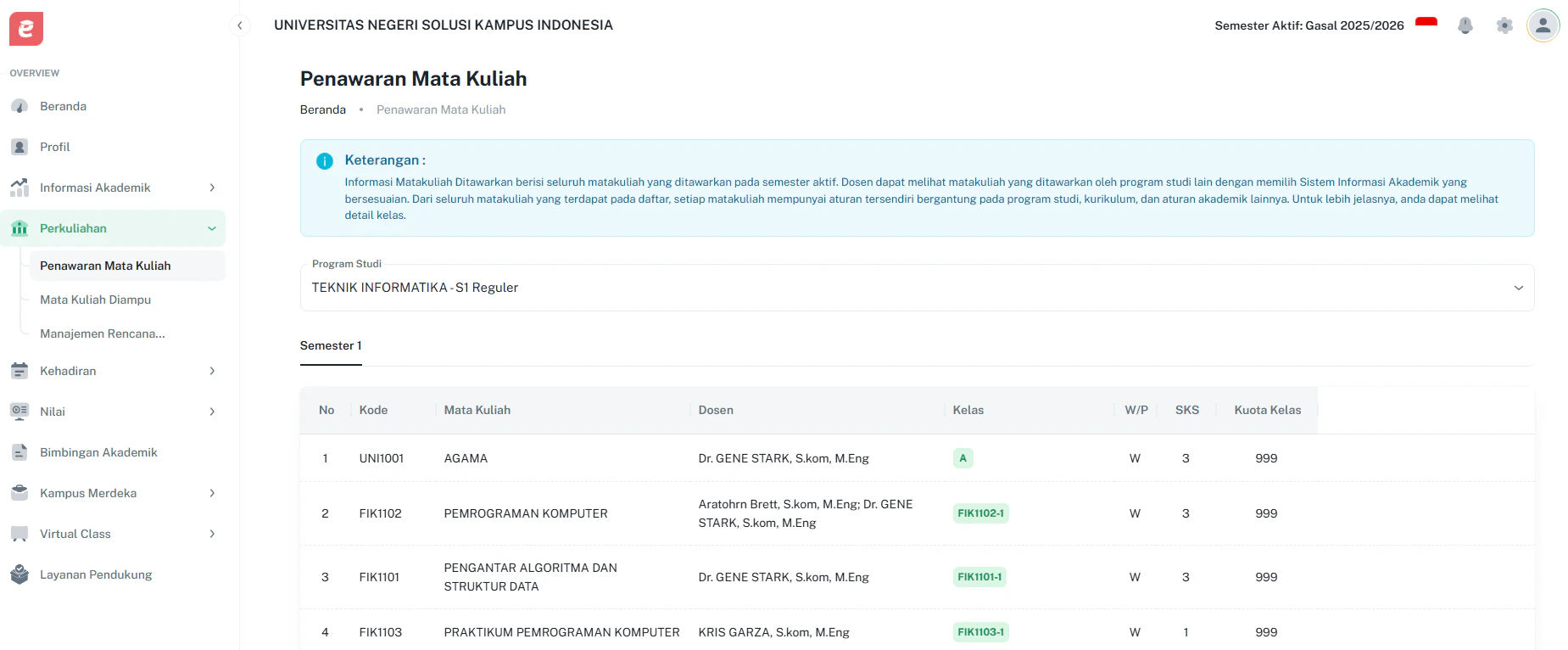Click the red app logo icon
This screenshot has height=650, width=1568.
26,29
